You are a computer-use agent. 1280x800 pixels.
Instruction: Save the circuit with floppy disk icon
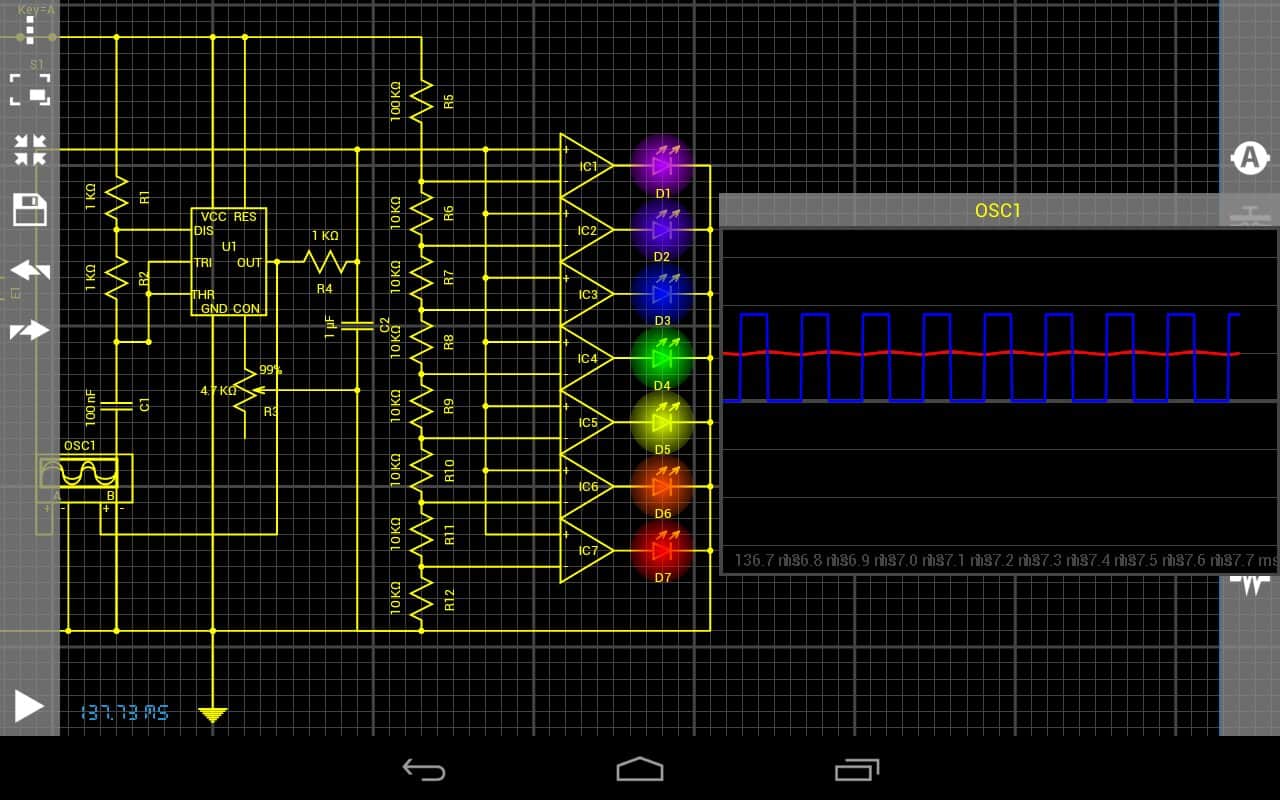tap(30, 210)
